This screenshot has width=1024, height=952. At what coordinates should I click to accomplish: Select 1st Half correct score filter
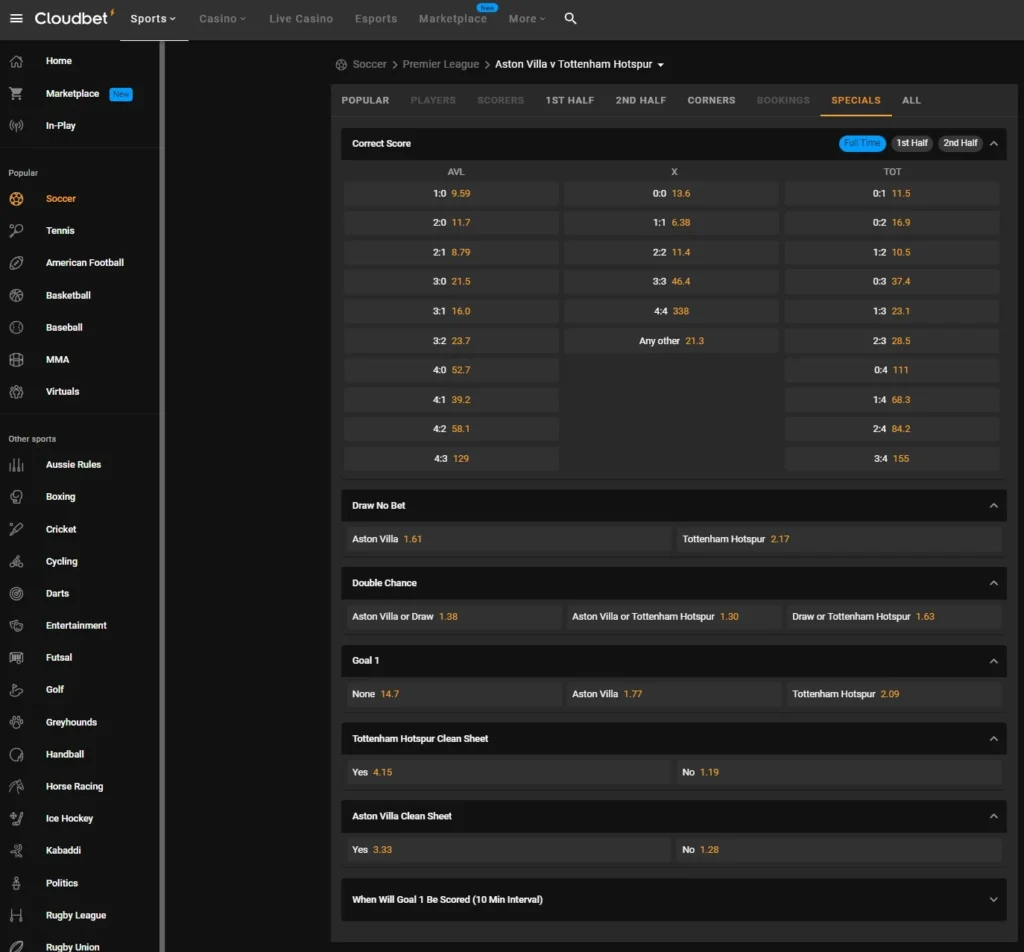pos(912,143)
